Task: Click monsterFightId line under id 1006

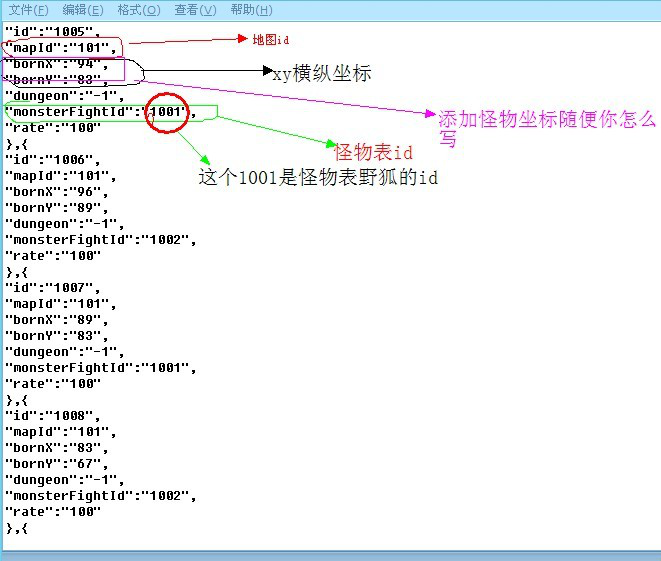Action: click(x=101, y=240)
